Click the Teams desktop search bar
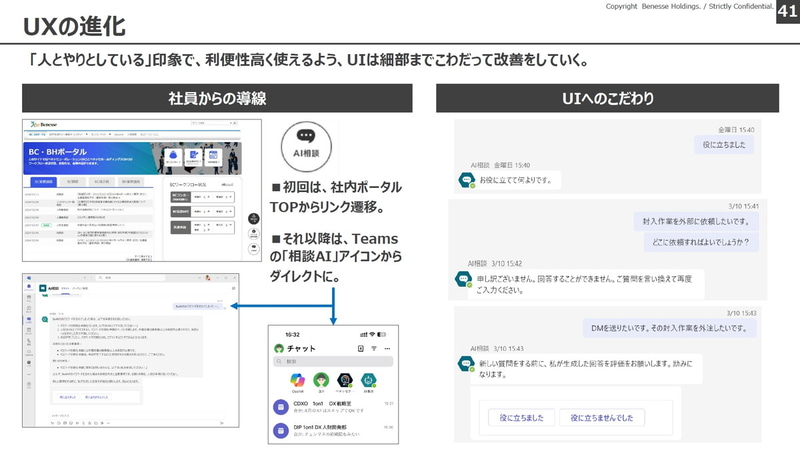800x450 pixels. pyautogui.click(x=132, y=278)
